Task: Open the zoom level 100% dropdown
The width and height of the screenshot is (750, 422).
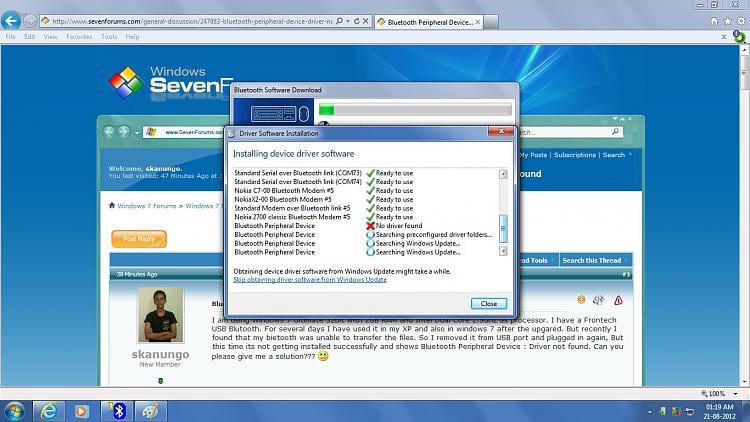Action: (735, 394)
